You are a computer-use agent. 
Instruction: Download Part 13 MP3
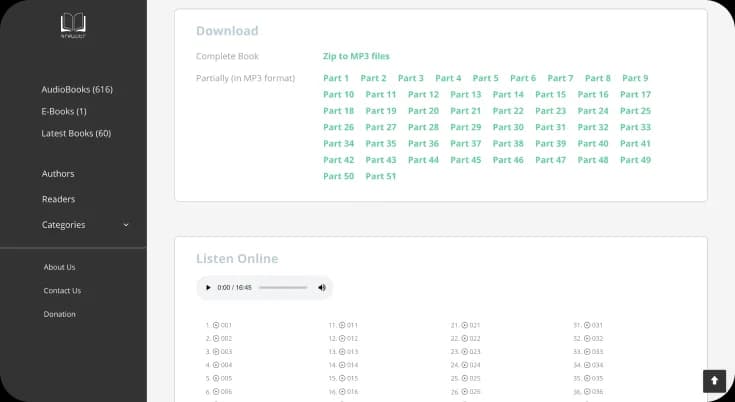[x=466, y=95]
